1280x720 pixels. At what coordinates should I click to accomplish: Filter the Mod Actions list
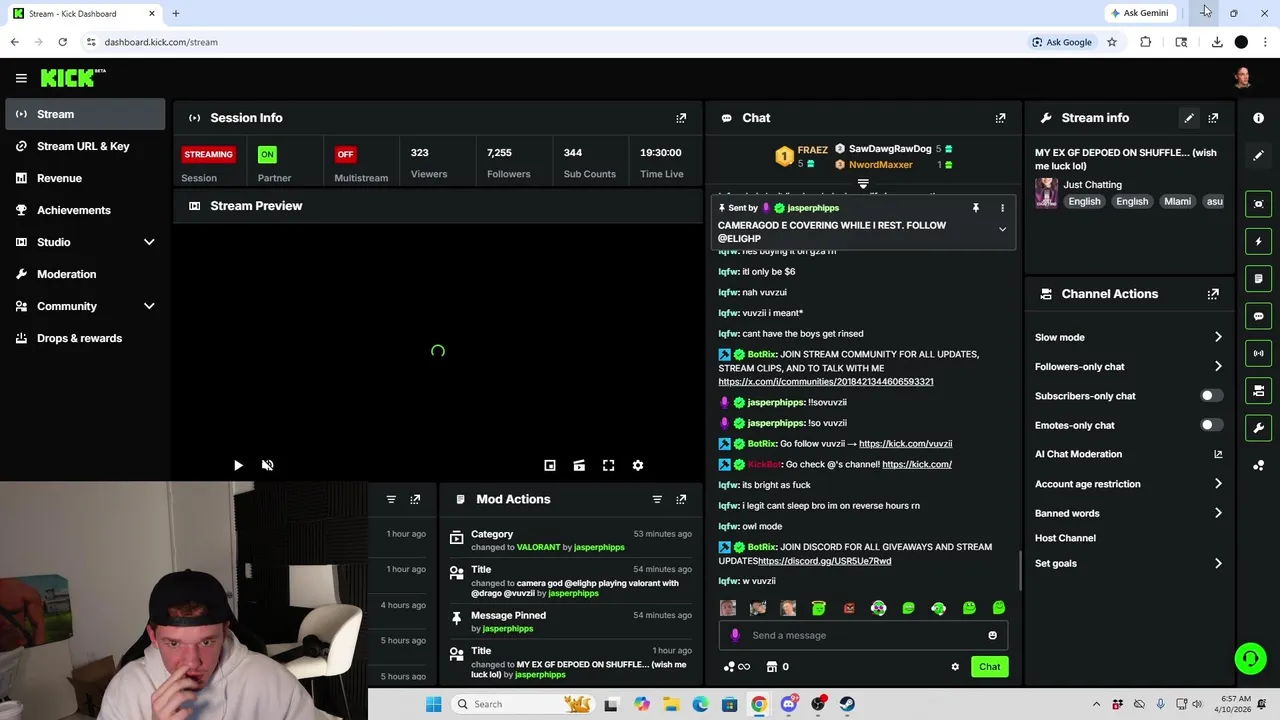pos(657,499)
